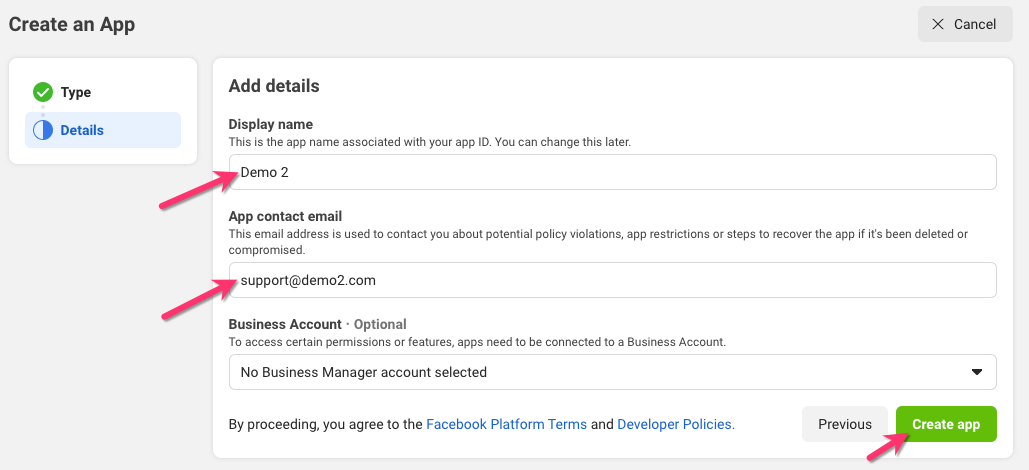Click the X icon on the Cancel button
This screenshot has width=1029, height=470.
[x=937, y=24]
